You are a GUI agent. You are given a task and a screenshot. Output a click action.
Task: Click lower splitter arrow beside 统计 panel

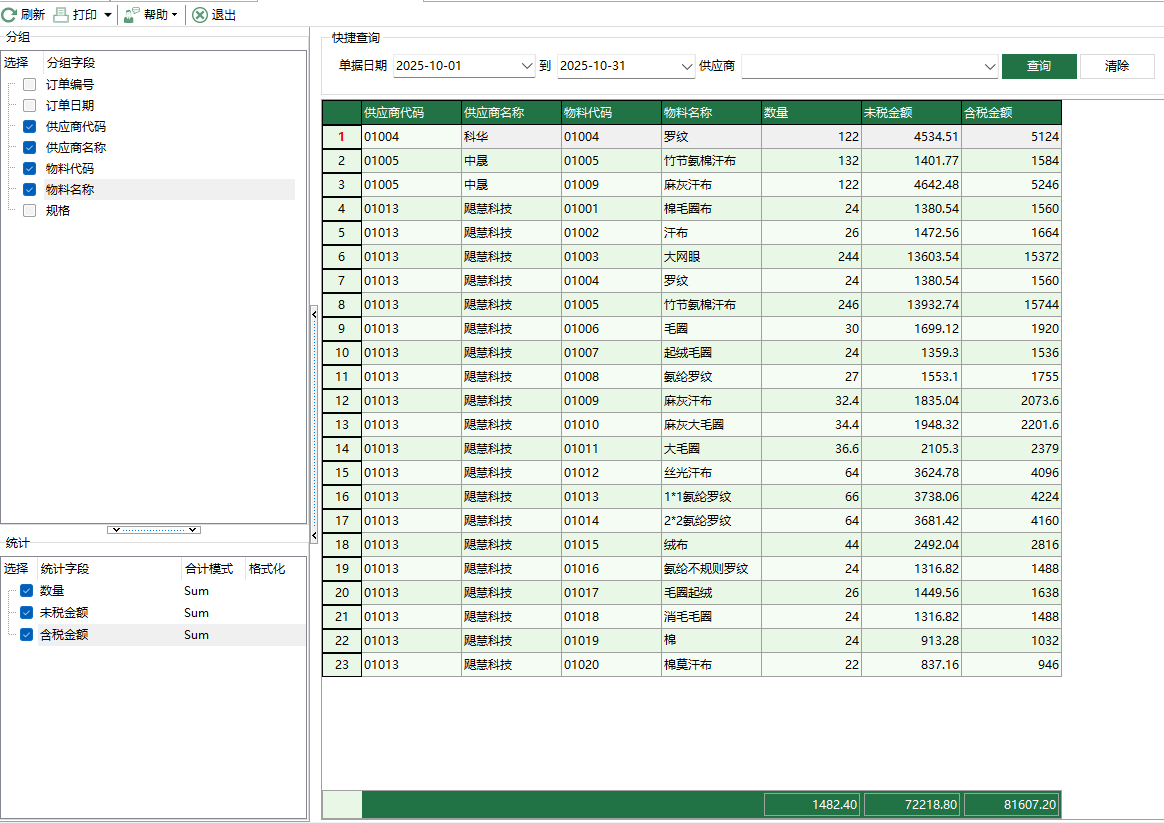pyautogui.click(x=314, y=537)
